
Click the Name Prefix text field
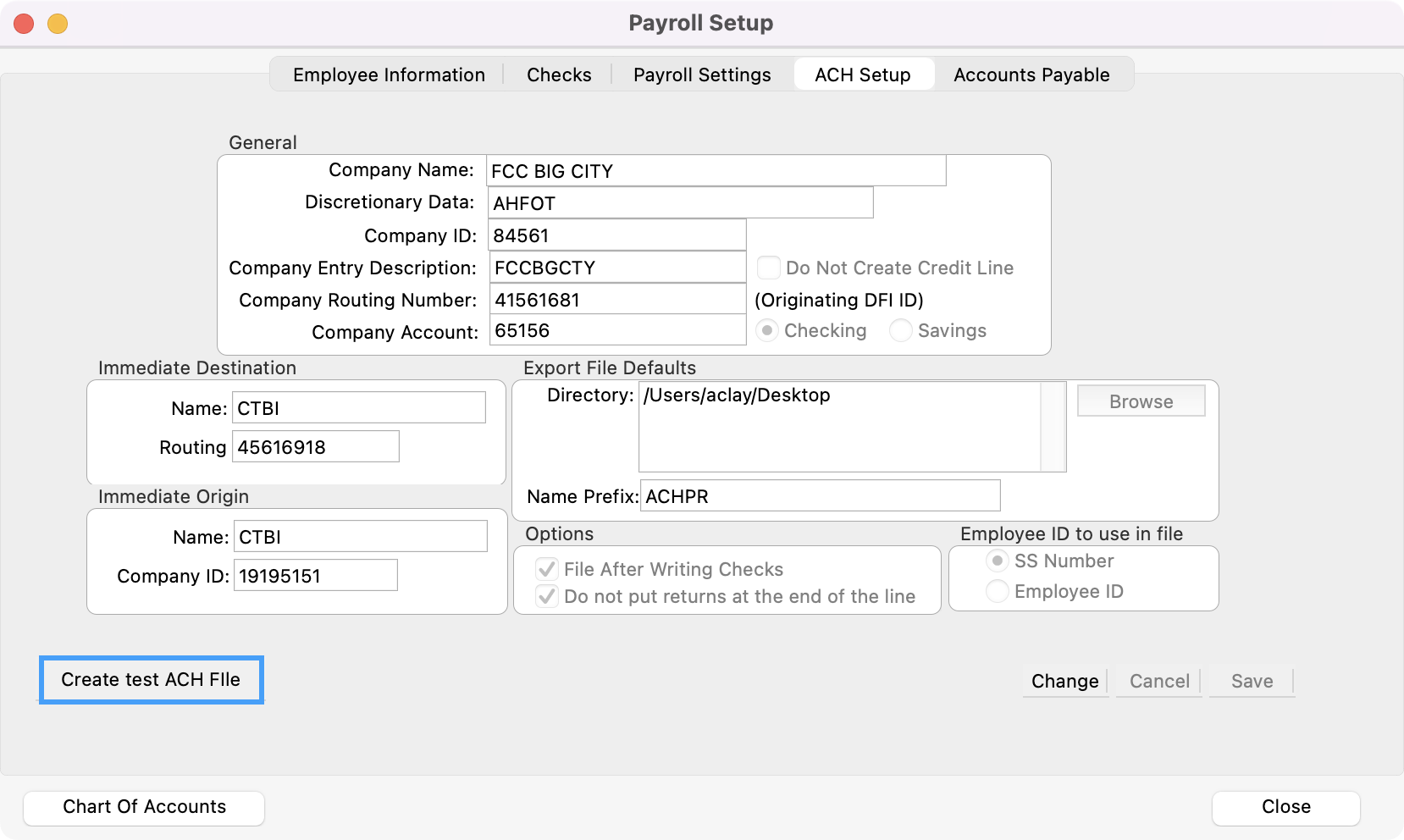point(820,496)
